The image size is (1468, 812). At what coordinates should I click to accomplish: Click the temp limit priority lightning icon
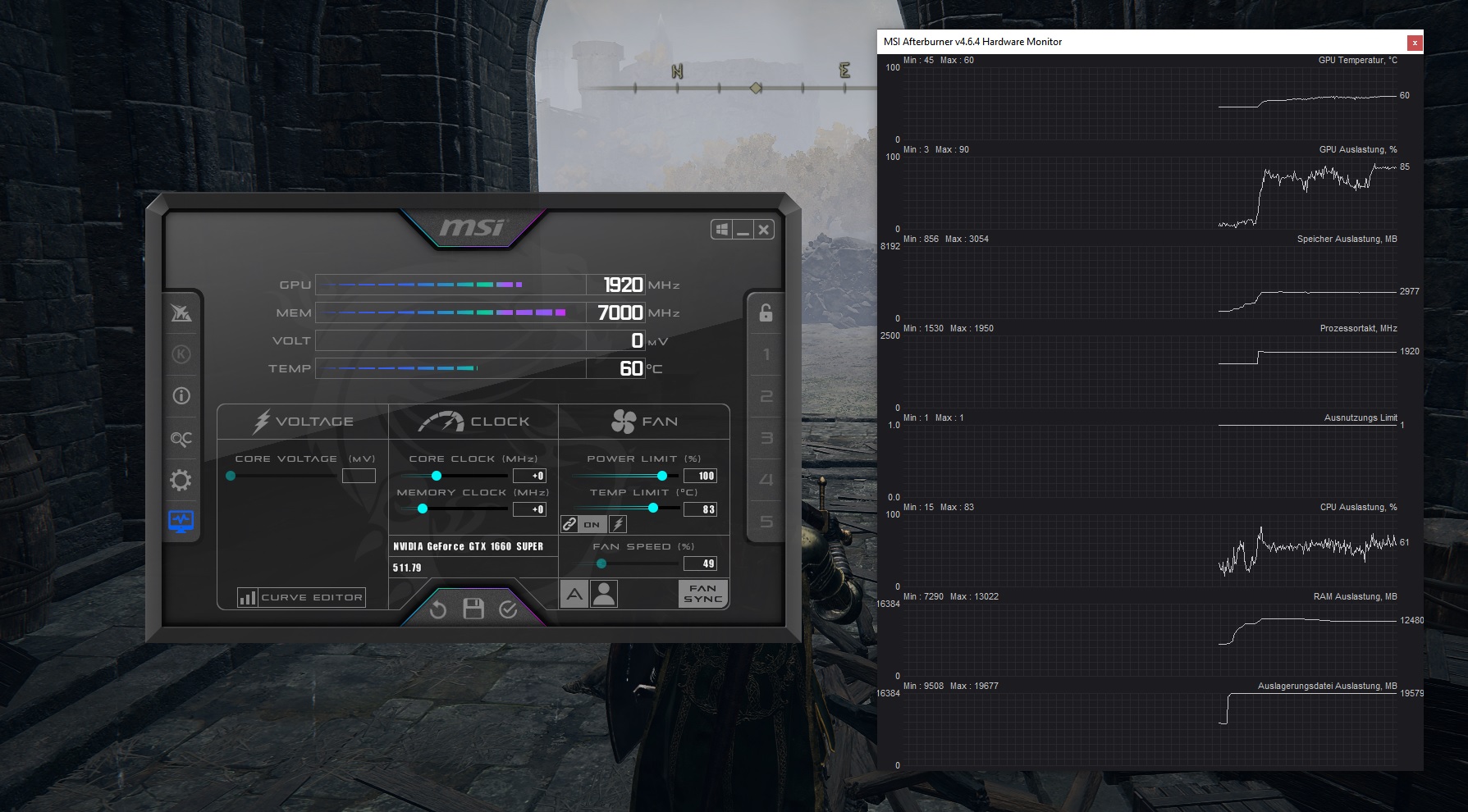[x=618, y=524]
